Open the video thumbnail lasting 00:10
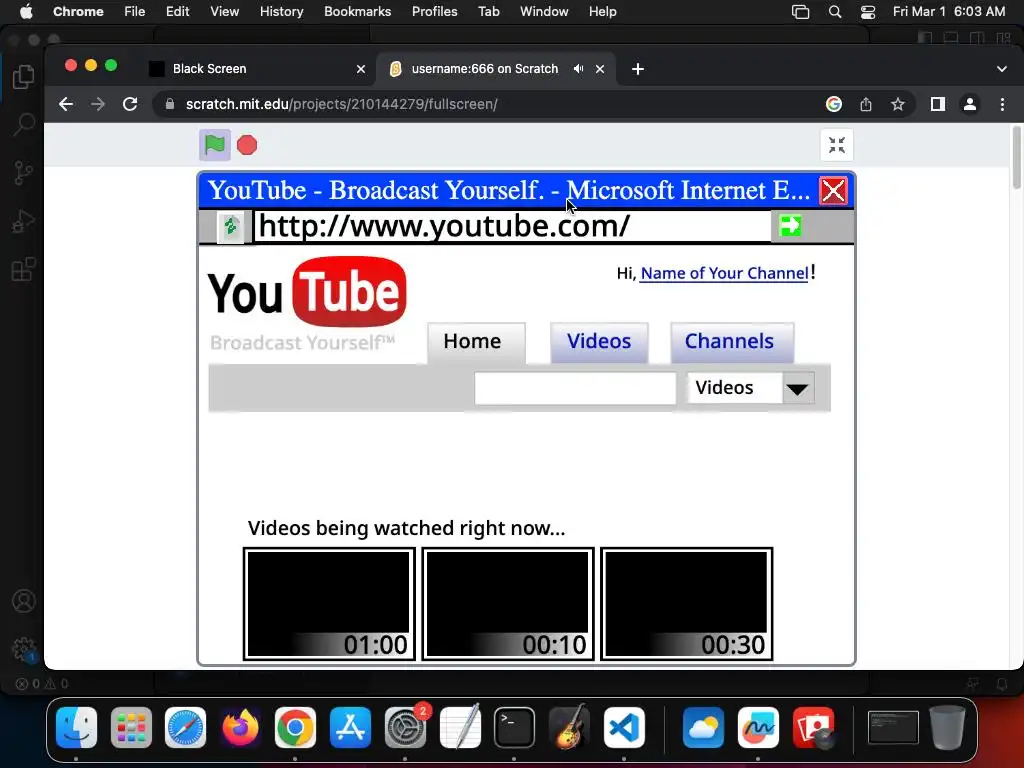1024x768 pixels. pyautogui.click(x=508, y=604)
